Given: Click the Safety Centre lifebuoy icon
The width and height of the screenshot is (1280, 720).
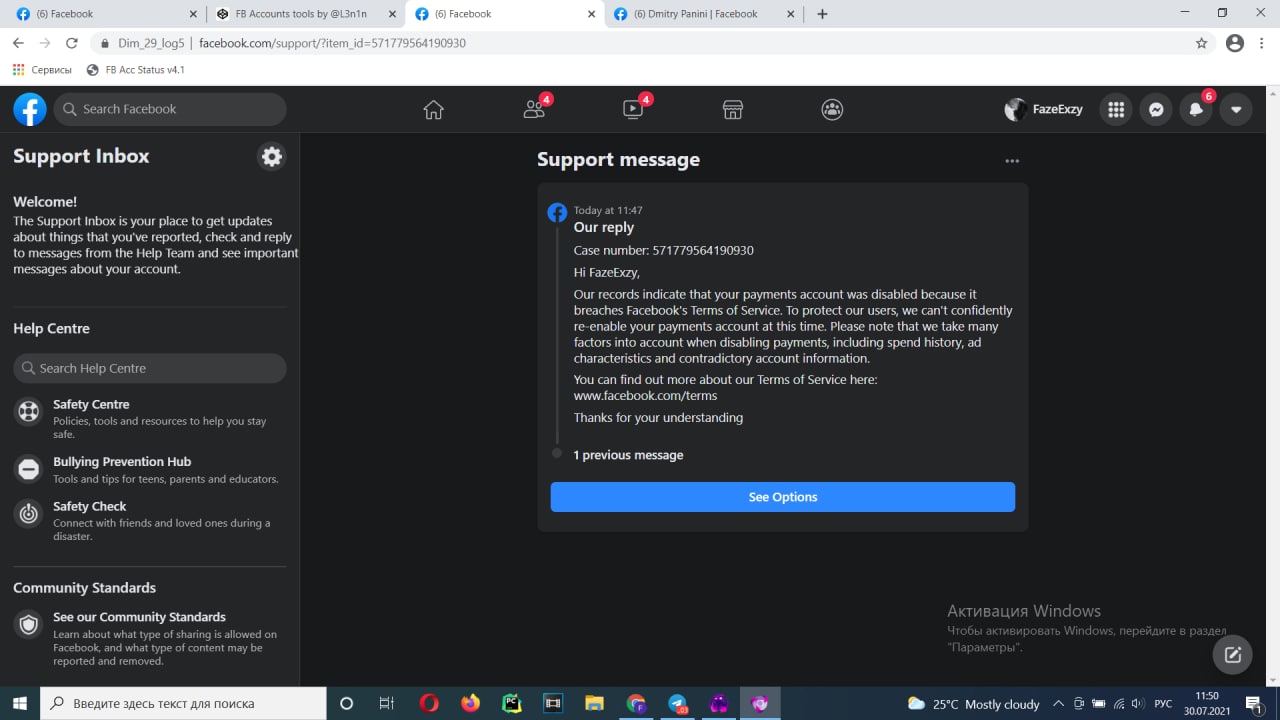Looking at the screenshot, I should coord(29,411).
